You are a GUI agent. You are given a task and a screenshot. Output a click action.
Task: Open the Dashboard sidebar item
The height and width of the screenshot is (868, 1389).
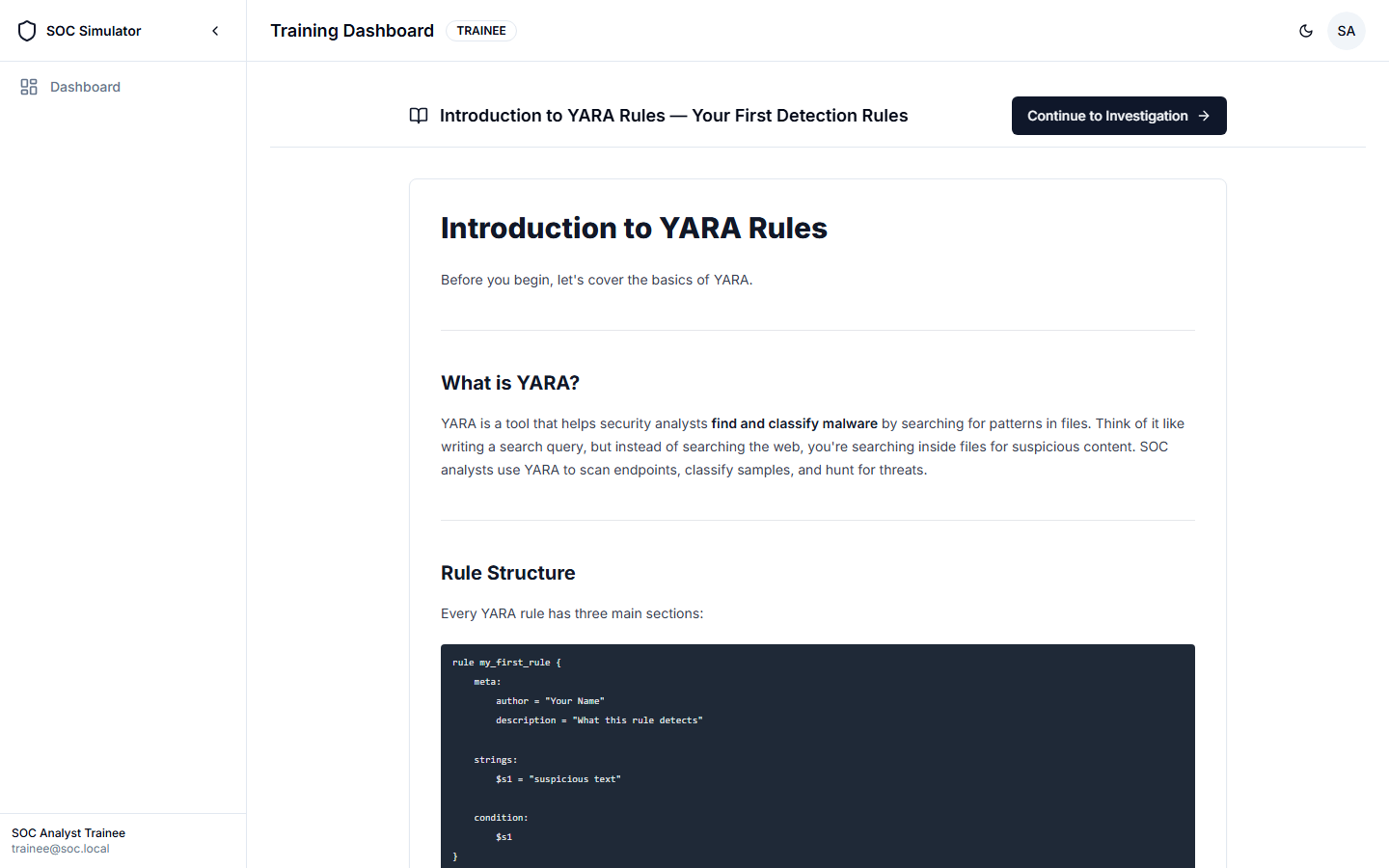click(x=85, y=87)
